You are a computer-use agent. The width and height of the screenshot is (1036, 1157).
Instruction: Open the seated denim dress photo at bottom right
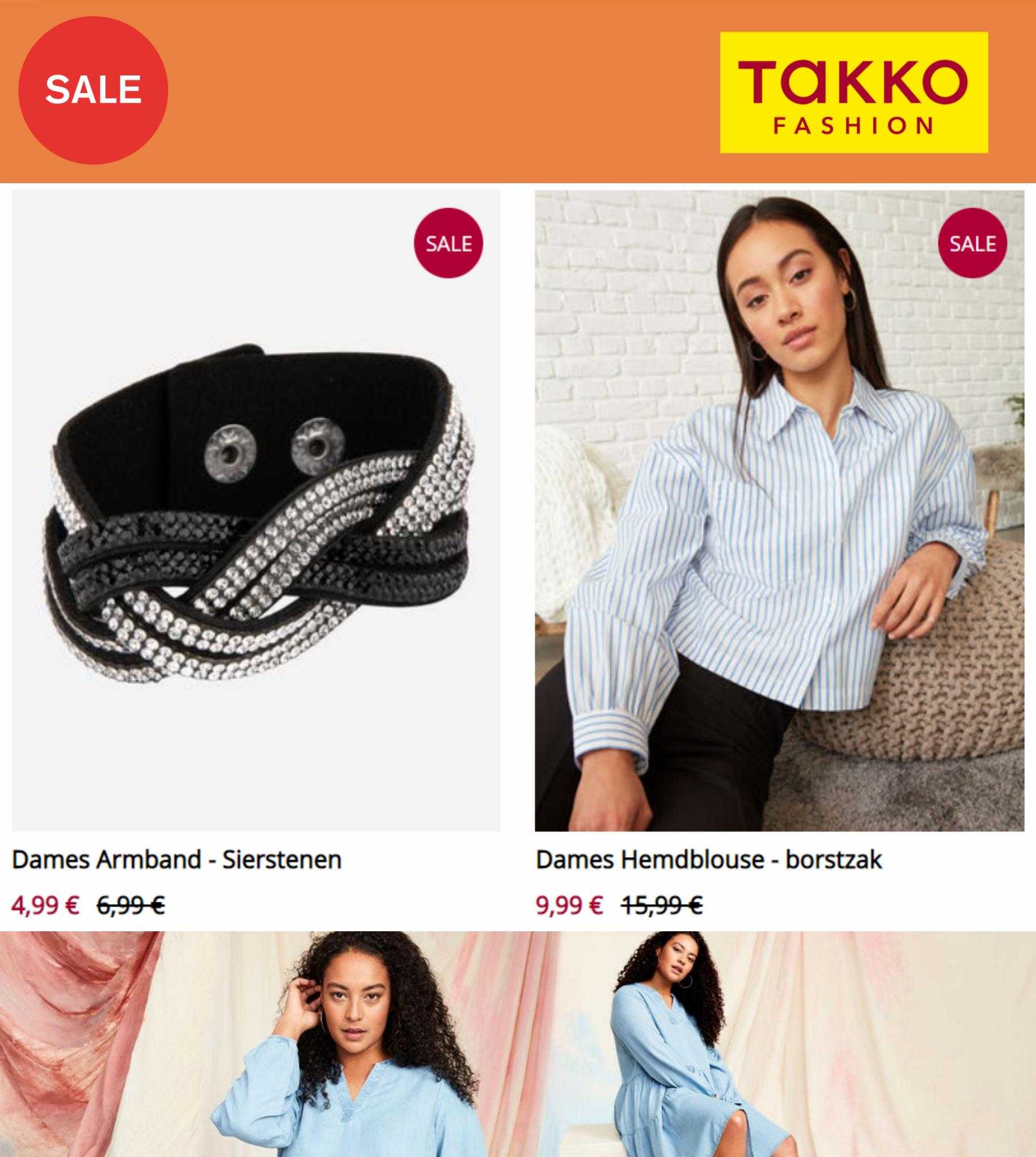tap(783, 1044)
